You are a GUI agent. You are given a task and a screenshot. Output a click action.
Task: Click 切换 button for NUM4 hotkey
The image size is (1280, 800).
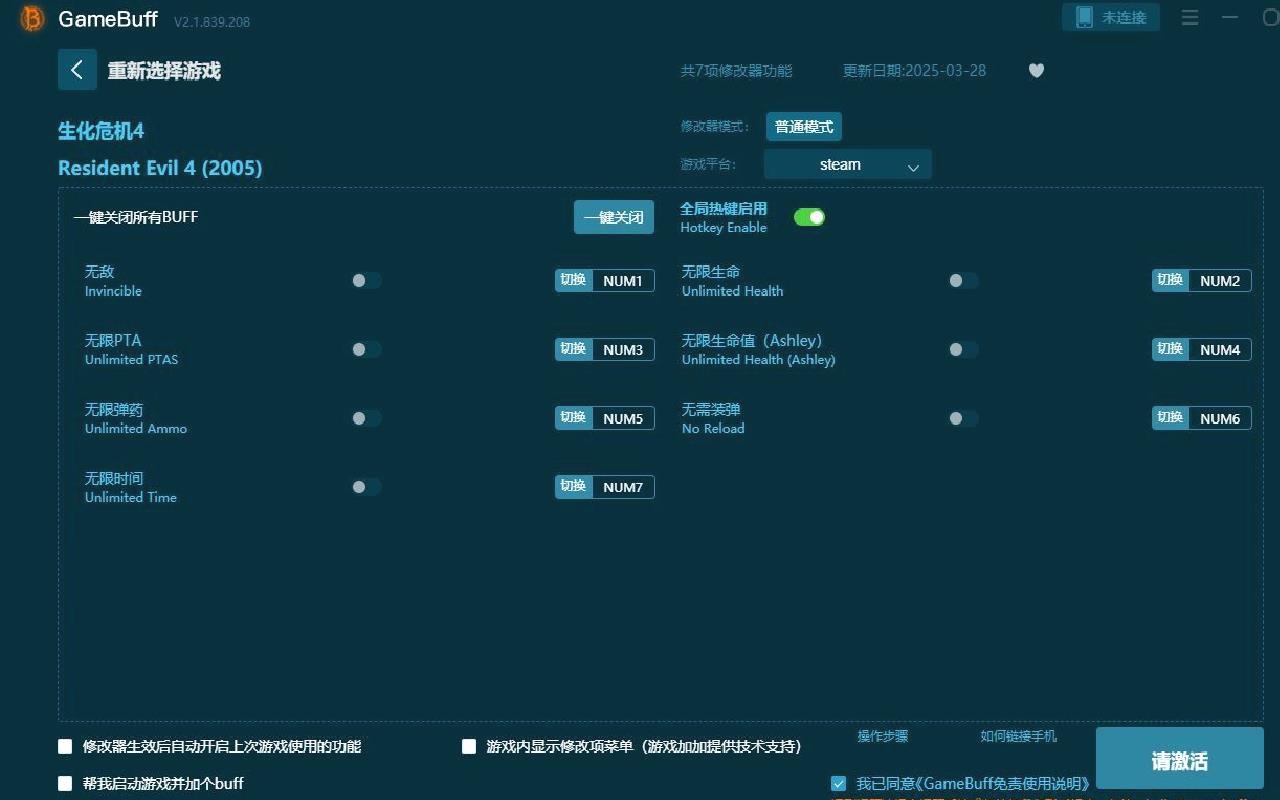coord(1171,349)
